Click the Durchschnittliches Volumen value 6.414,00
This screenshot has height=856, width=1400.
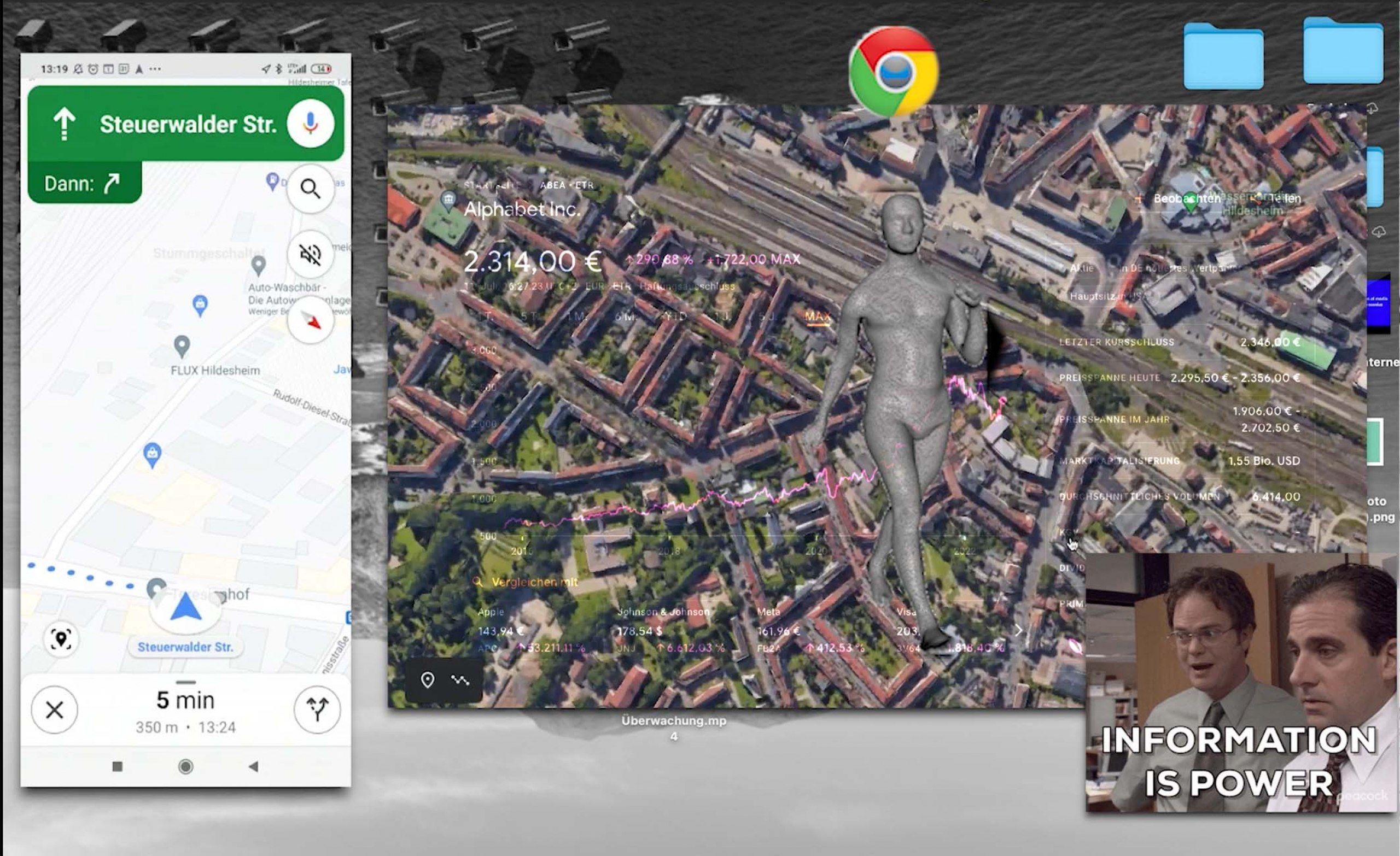[x=1276, y=496]
